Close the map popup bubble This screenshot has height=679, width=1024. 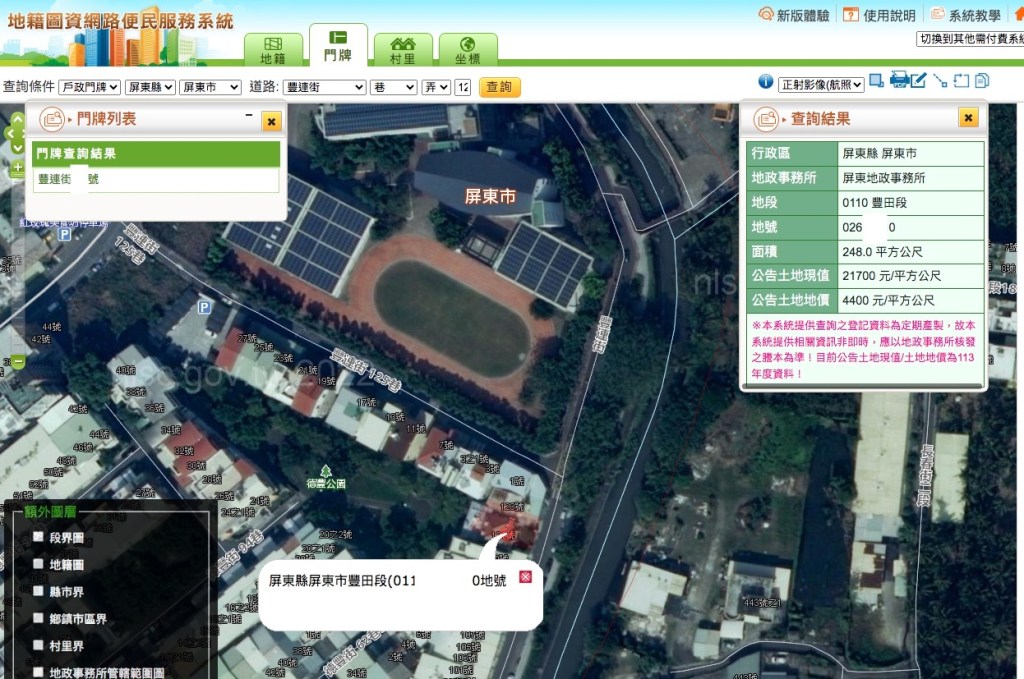point(525,579)
